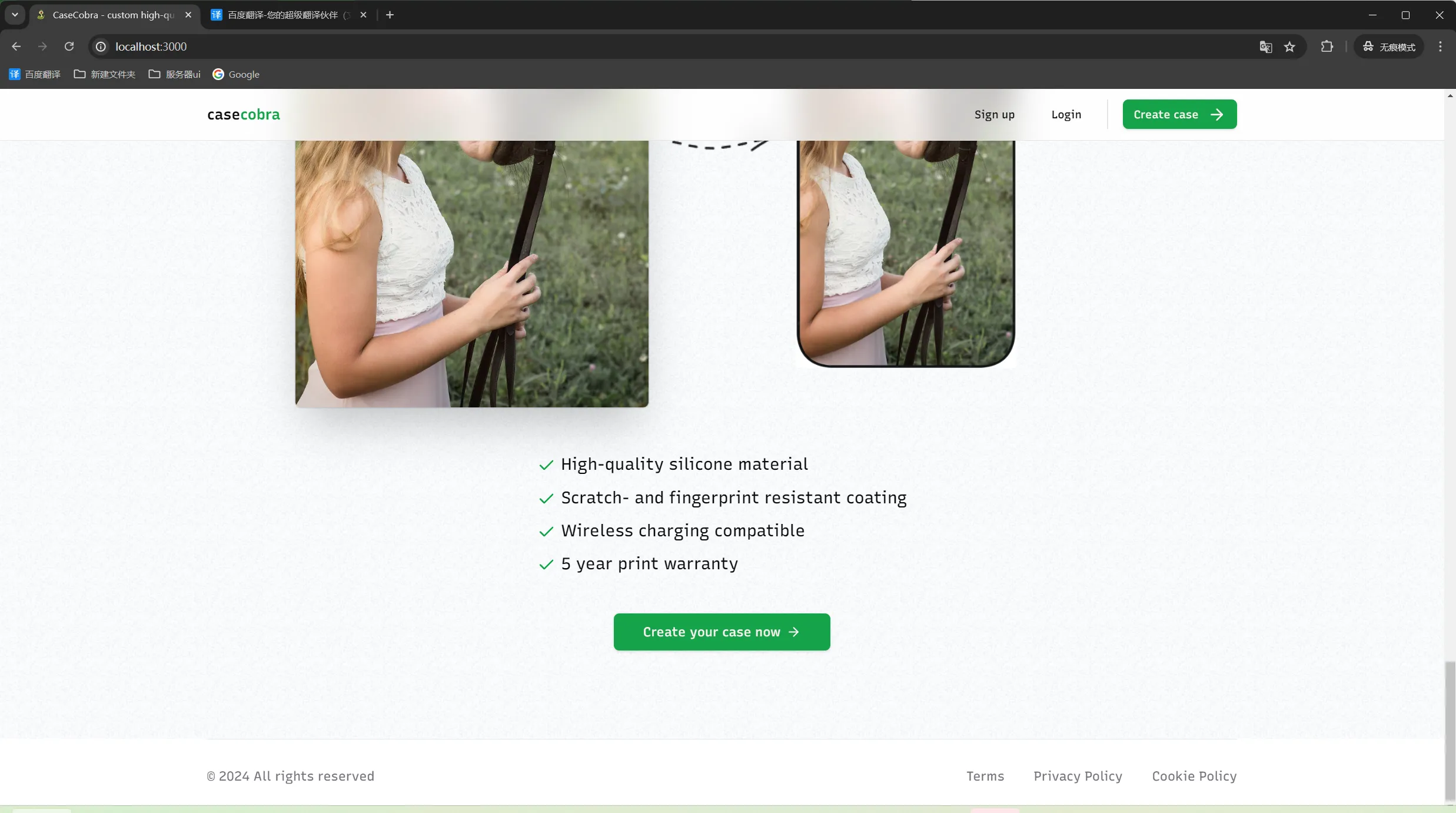Open the Google bookmark
Viewport: 1456px width, 813px height.
click(x=236, y=74)
